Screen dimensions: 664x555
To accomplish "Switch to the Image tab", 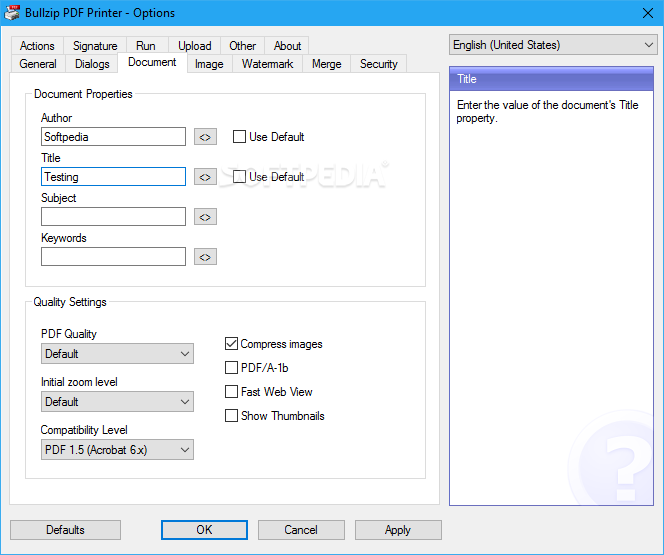I will click(209, 64).
